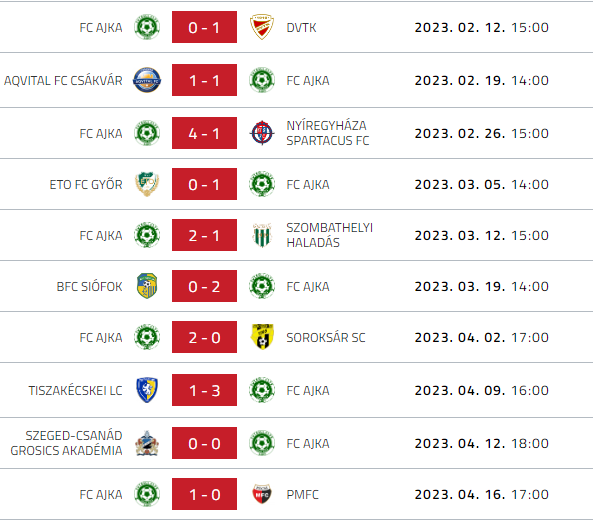Viewport: 593px width, 520px height.
Task: Click the PMFC club crest
Action: (x=262, y=494)
